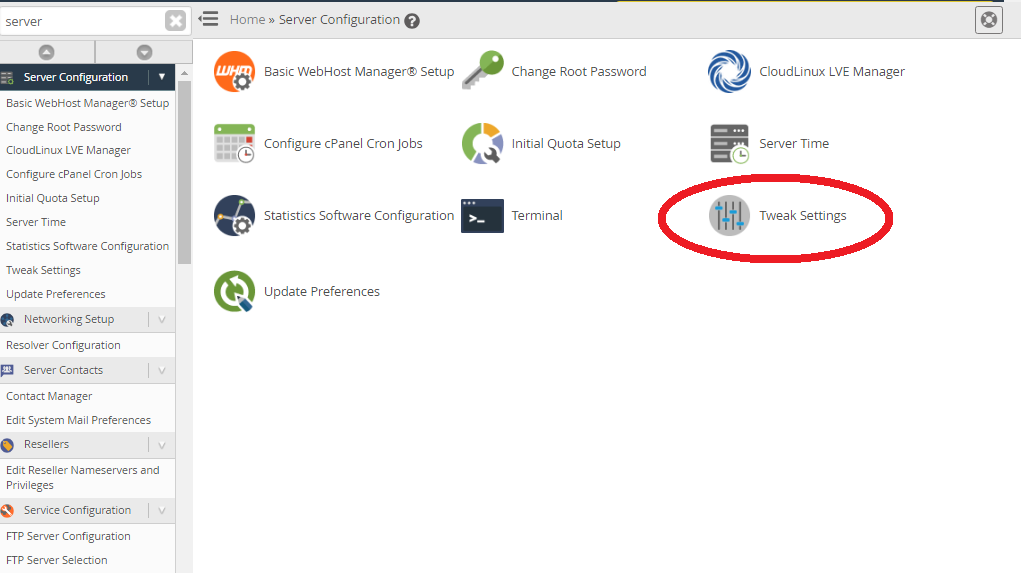
Task: Click the Server Contacts section icon
Action: click(8, 370)
